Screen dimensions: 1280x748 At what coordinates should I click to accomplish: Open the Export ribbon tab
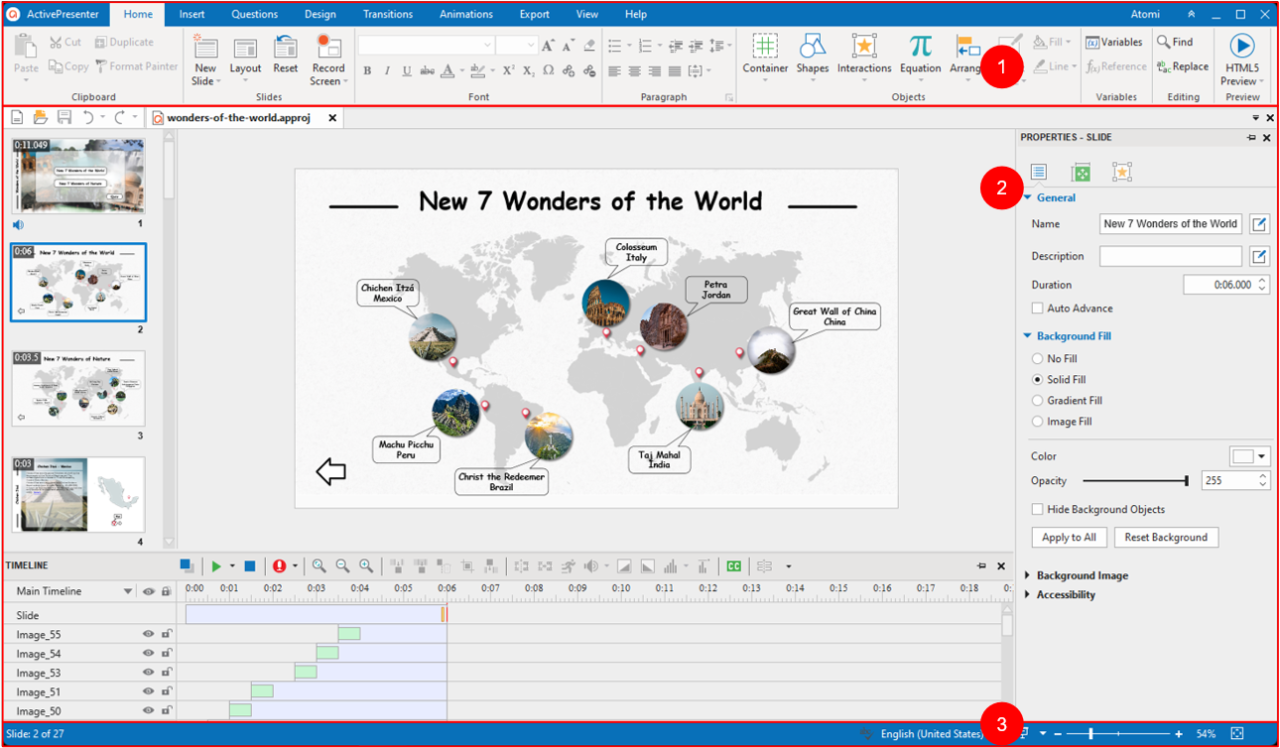[534, 13]
